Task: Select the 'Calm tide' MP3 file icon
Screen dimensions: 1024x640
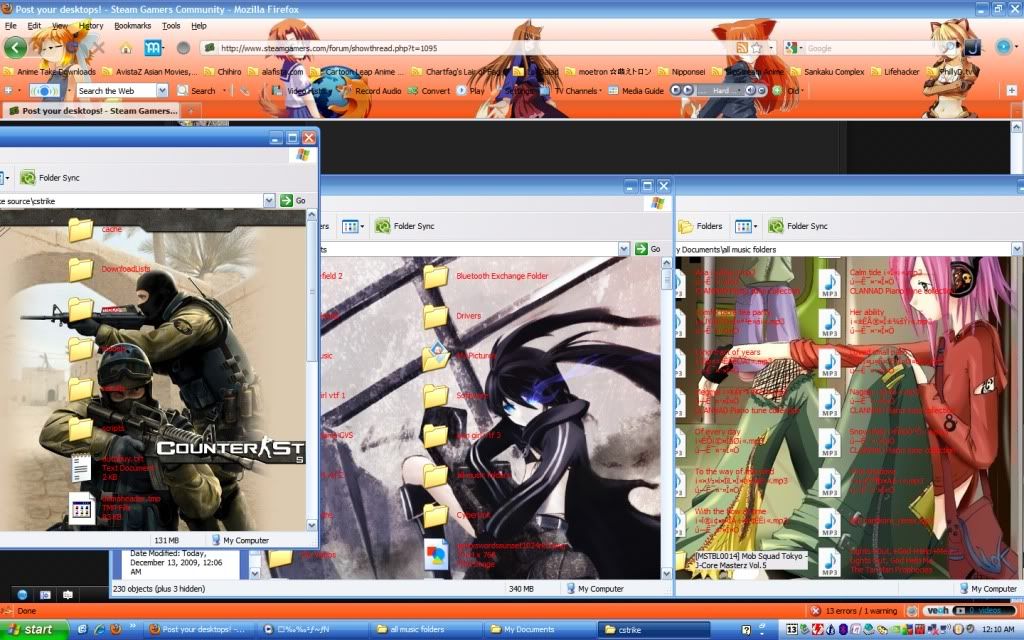Action: tap(829, 283)
